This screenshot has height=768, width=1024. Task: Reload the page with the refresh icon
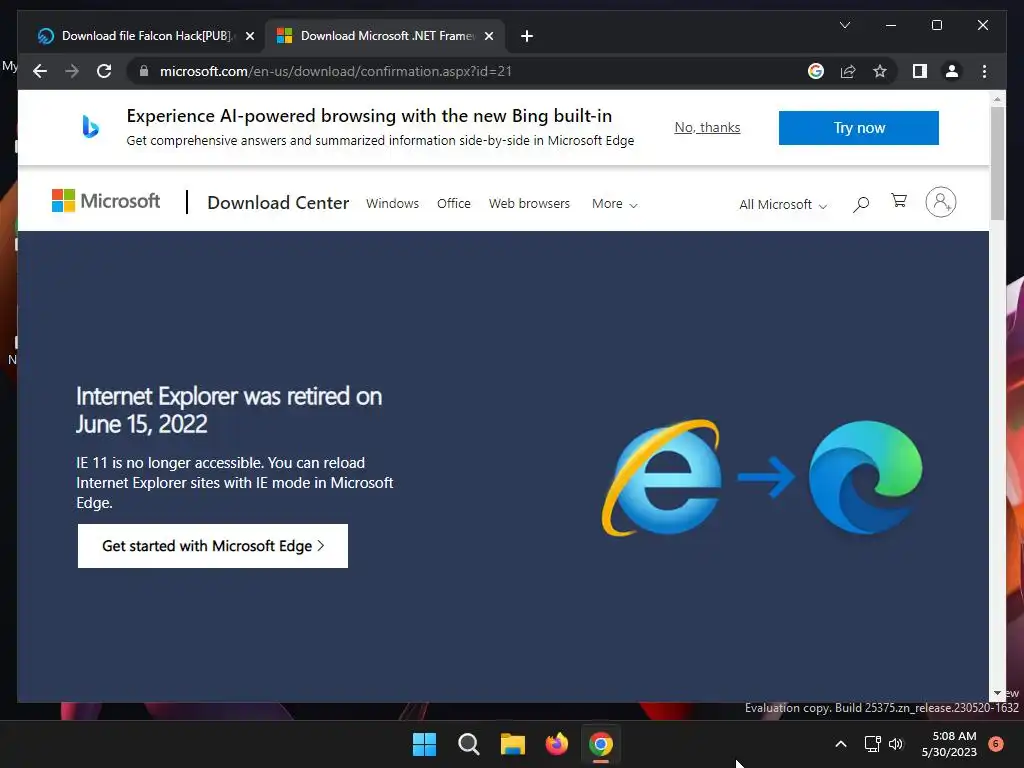point(104,71)
